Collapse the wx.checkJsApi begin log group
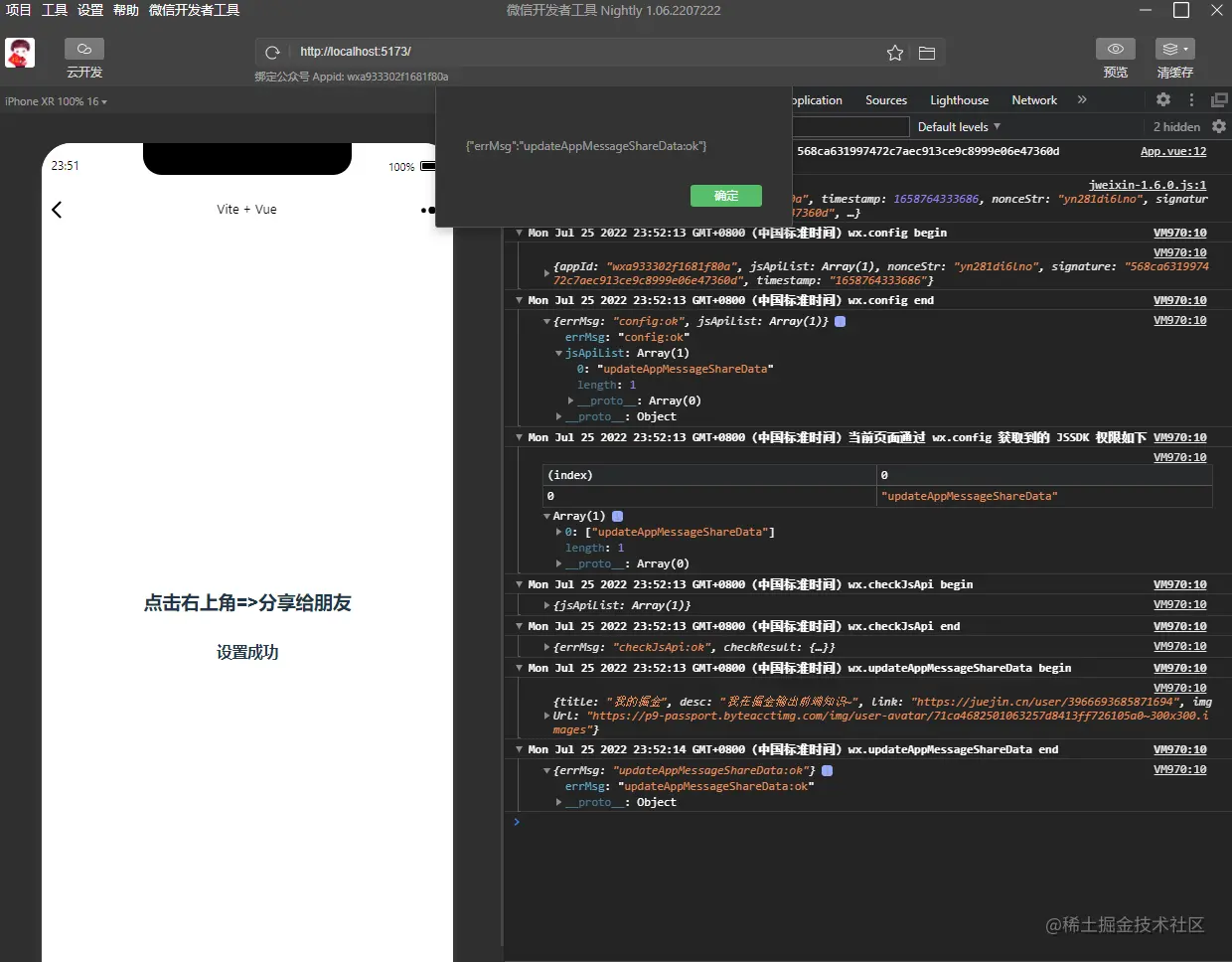Viewport: 1232px width, 962px height. 519,584
